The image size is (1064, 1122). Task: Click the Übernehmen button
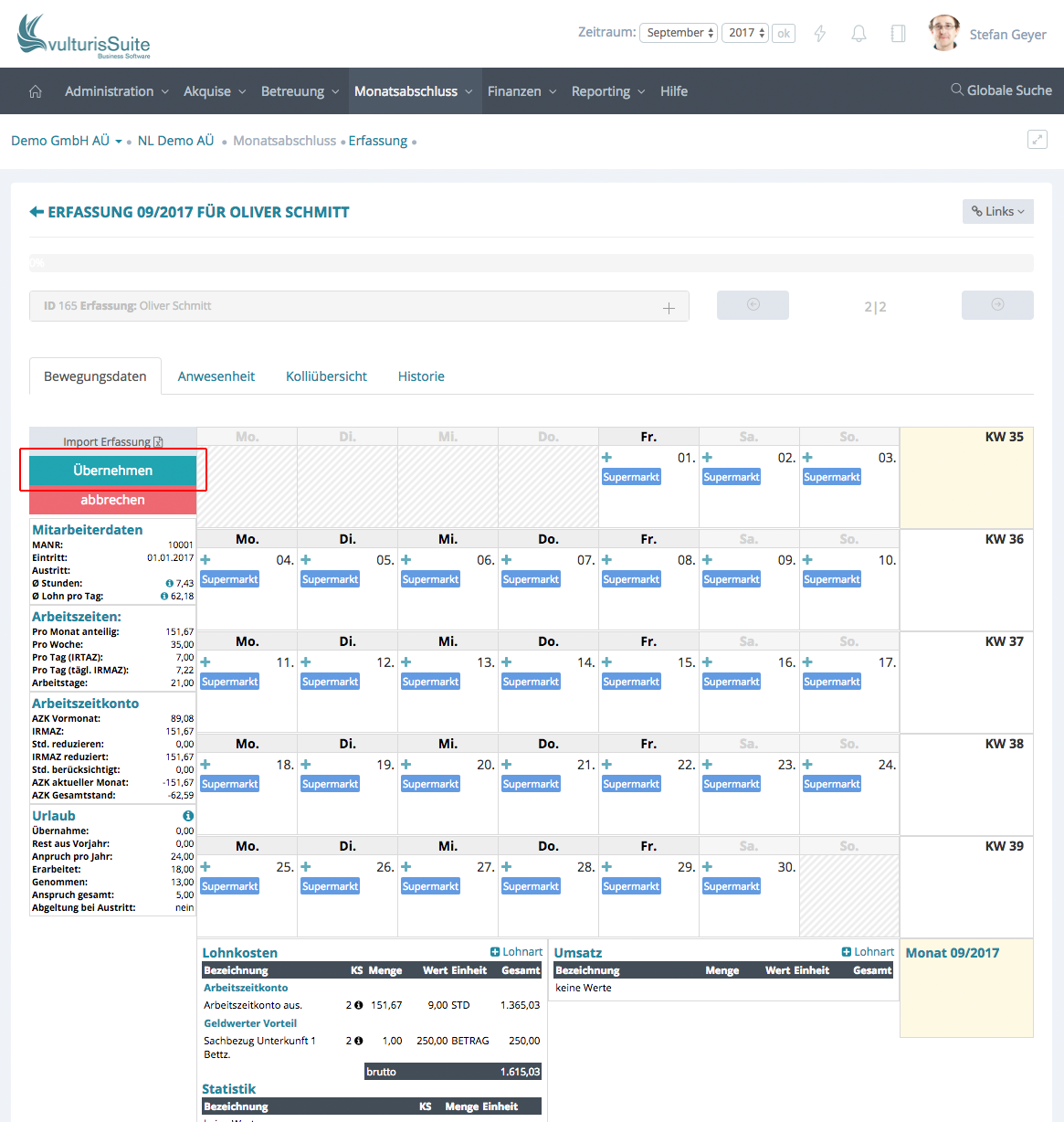(x=113, y=471)
